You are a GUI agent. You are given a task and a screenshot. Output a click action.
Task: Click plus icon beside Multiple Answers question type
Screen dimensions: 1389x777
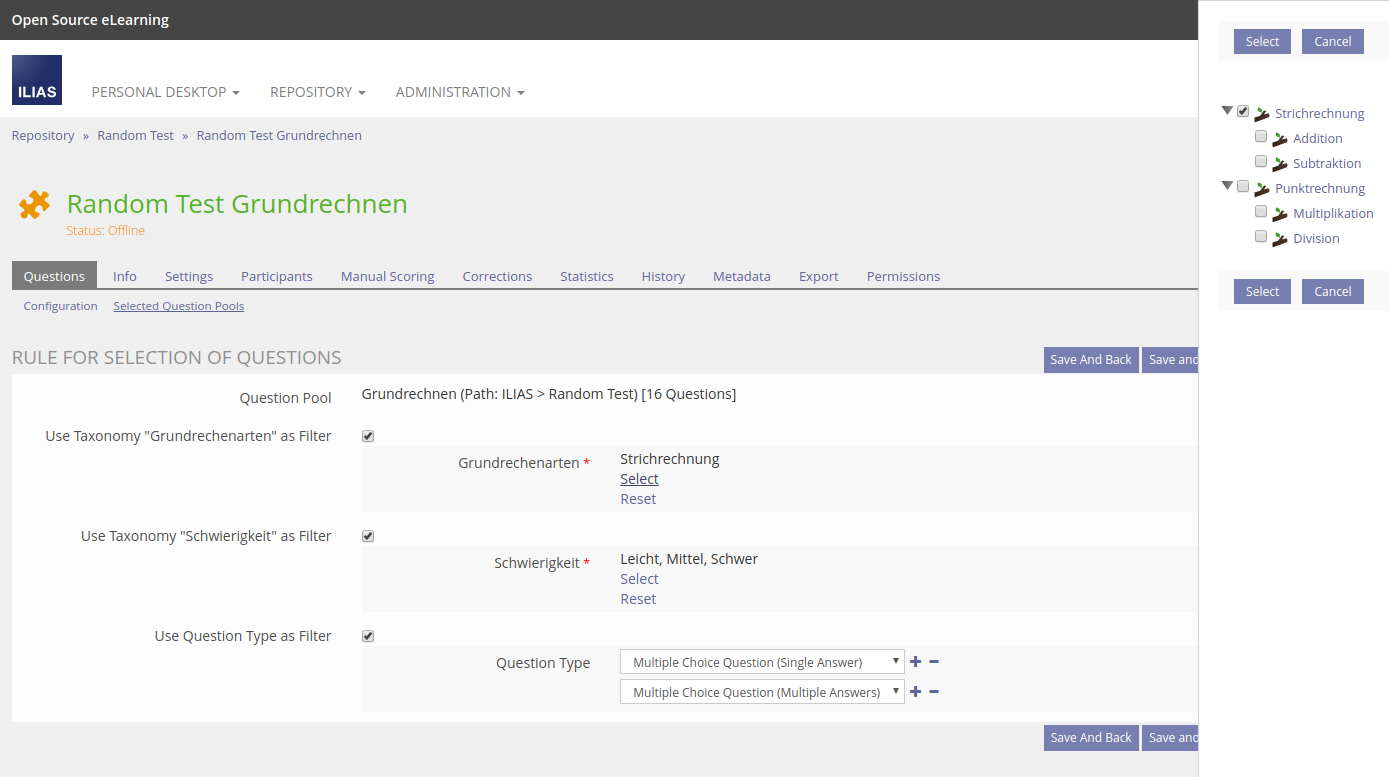coord(915,692)
